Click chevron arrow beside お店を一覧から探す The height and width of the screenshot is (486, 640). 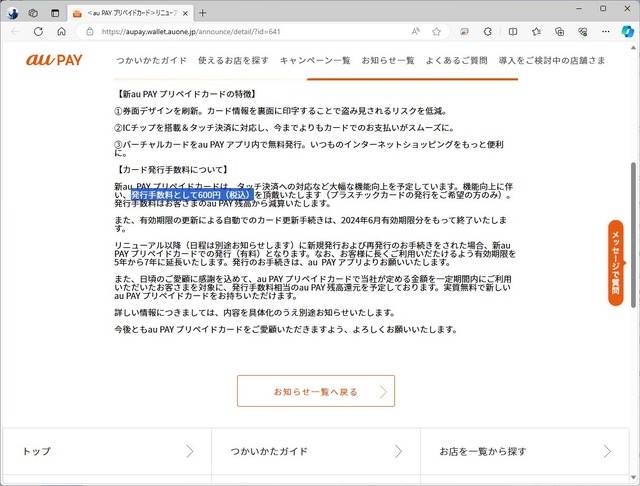tap(607, 451)
